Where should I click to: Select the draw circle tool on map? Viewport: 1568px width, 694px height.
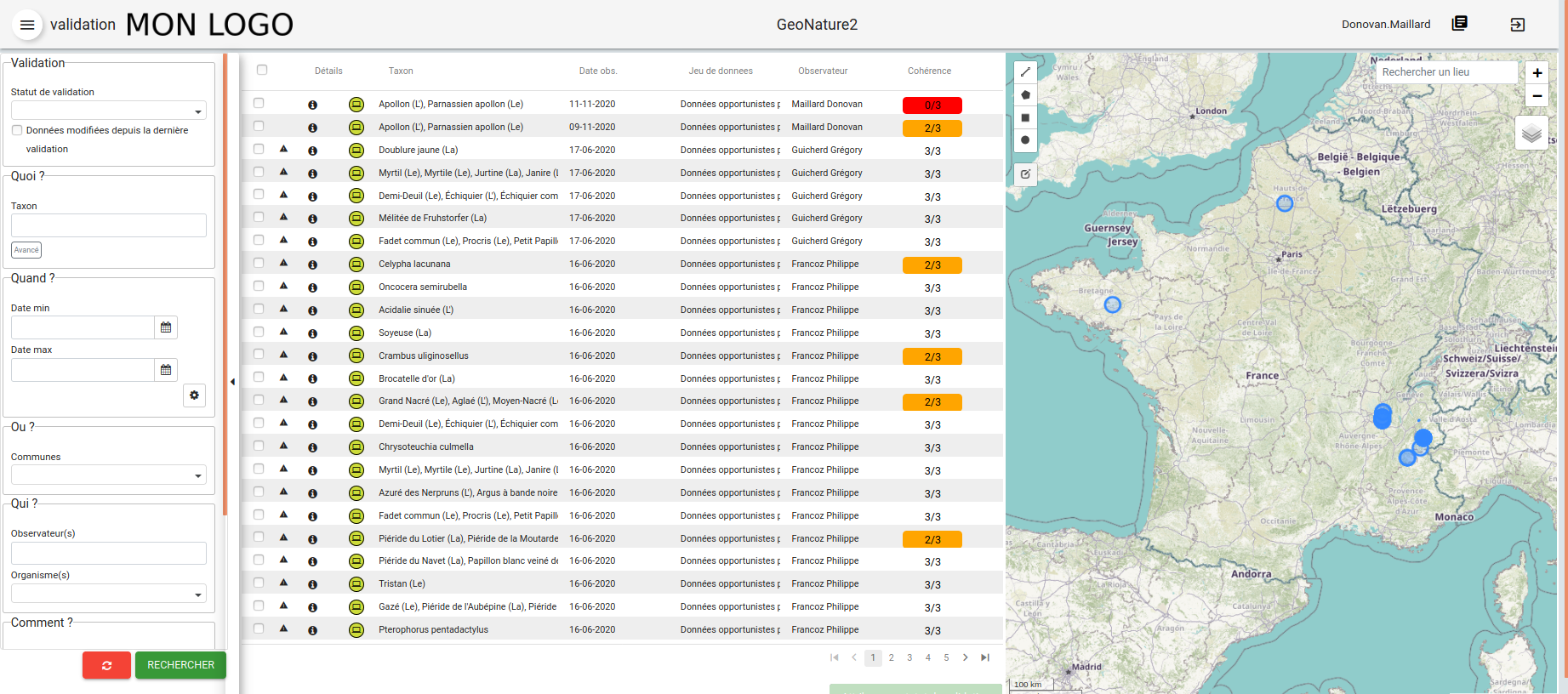pos(1025,140)
